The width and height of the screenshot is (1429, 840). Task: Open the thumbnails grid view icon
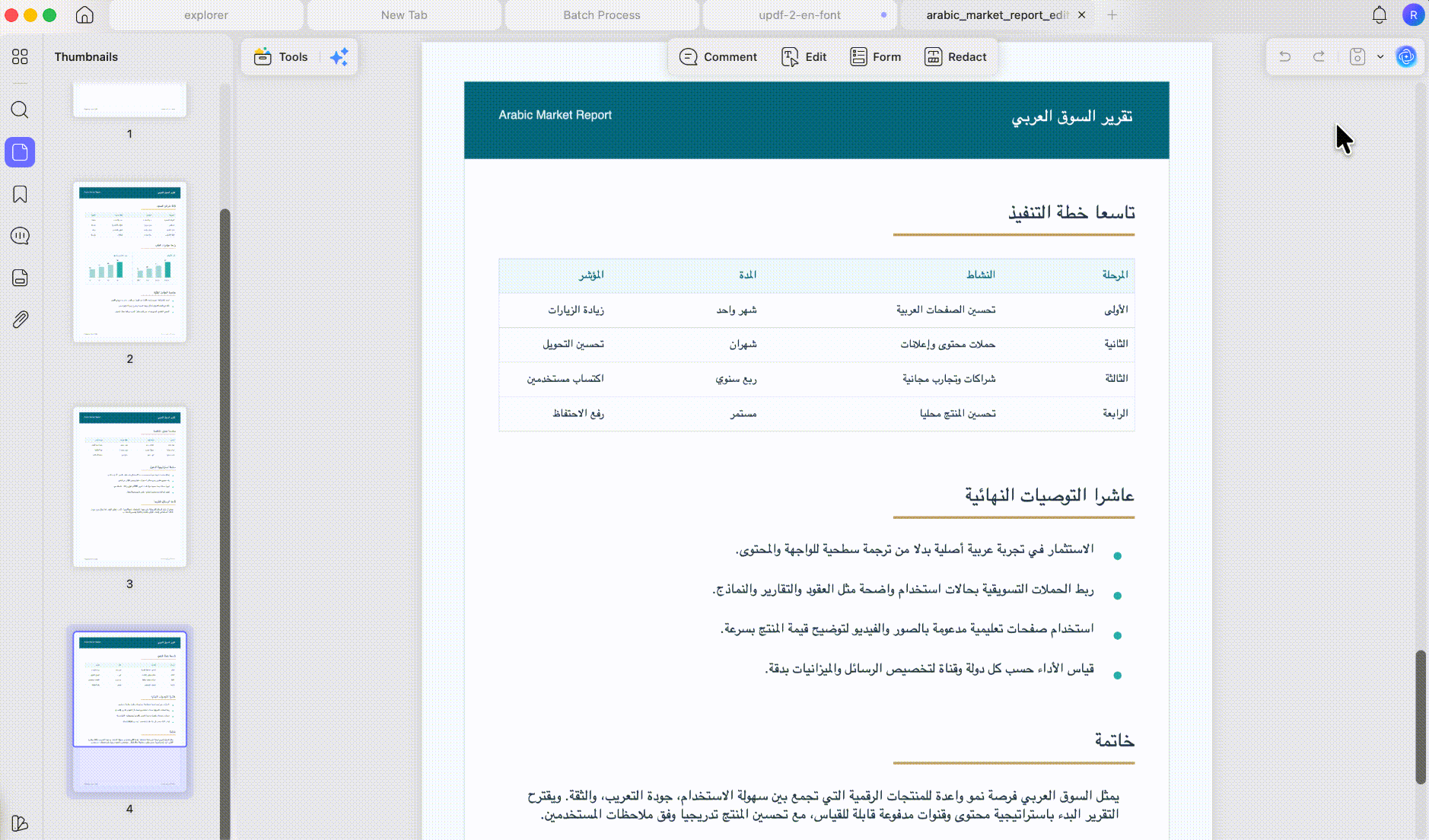(x=20, y=57)
